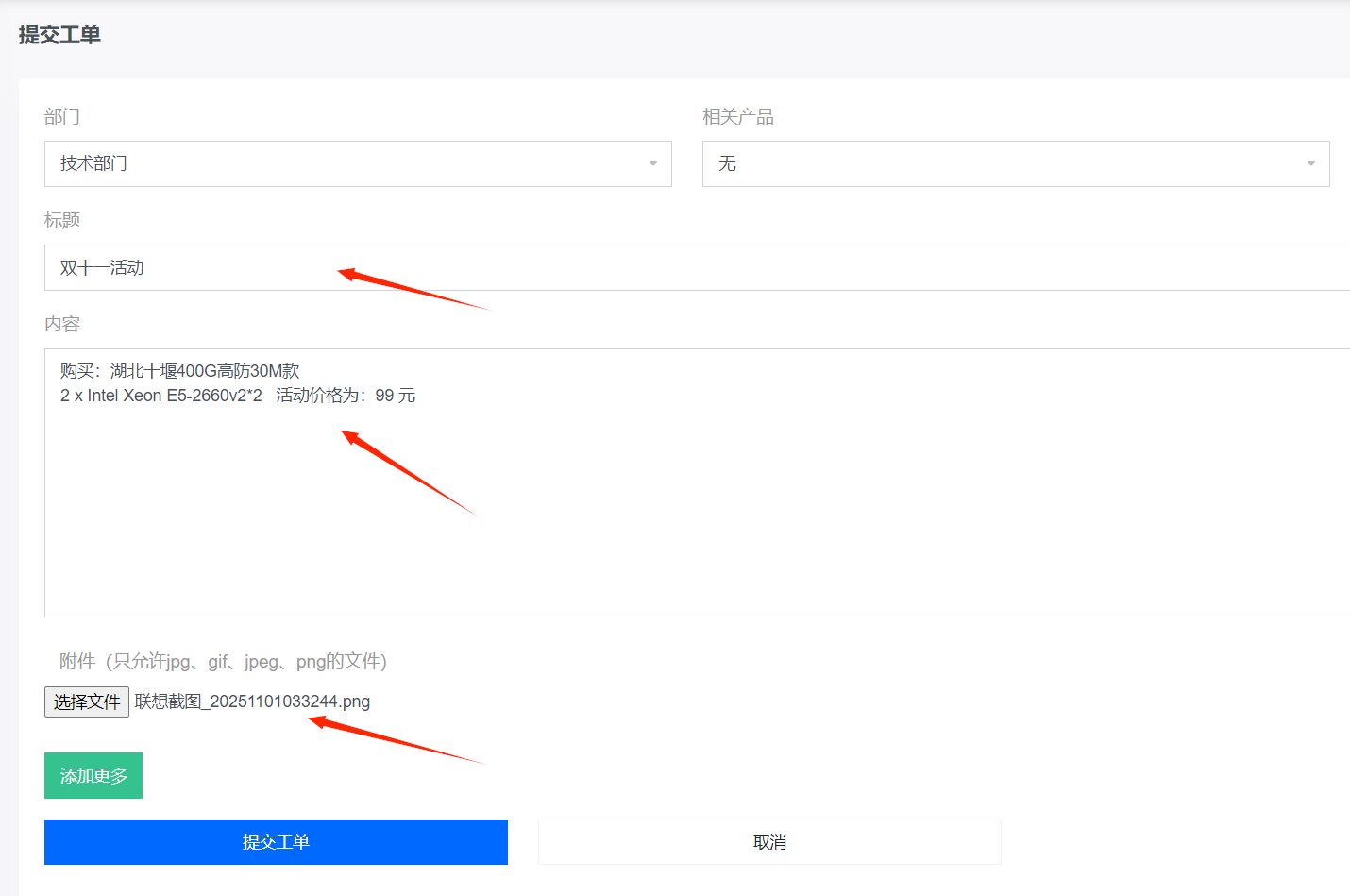Cancel the ticket using the 取消 button
The height and width of the screenshot is (896, 1350).
769,842
